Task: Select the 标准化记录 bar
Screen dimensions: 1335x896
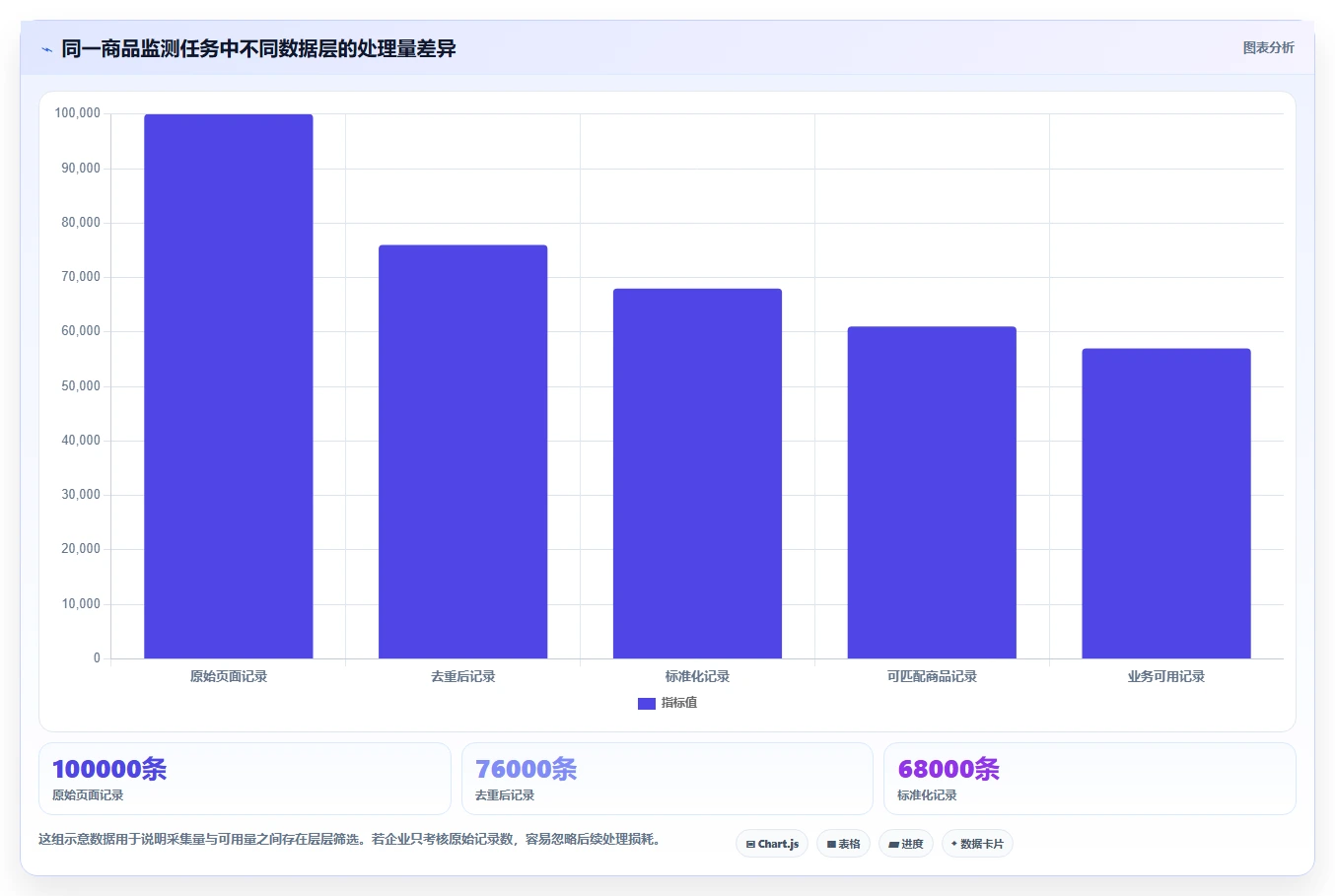Action: 697,473
